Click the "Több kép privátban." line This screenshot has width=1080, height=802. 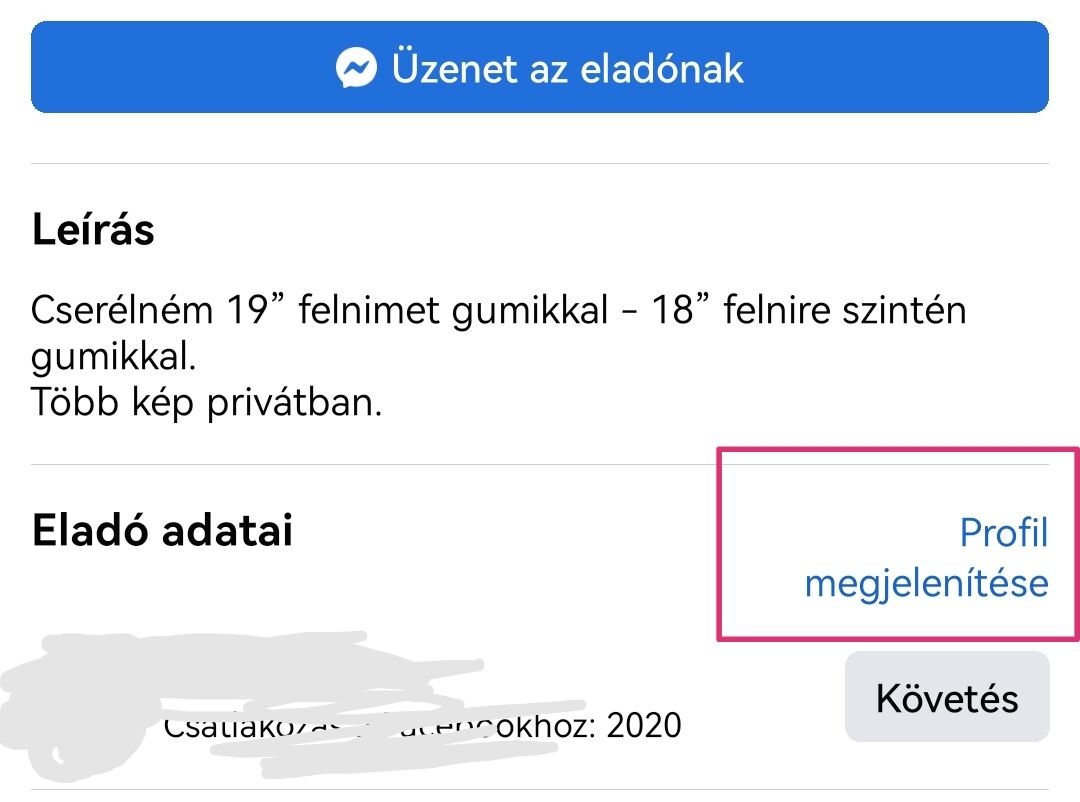point(206,402)
